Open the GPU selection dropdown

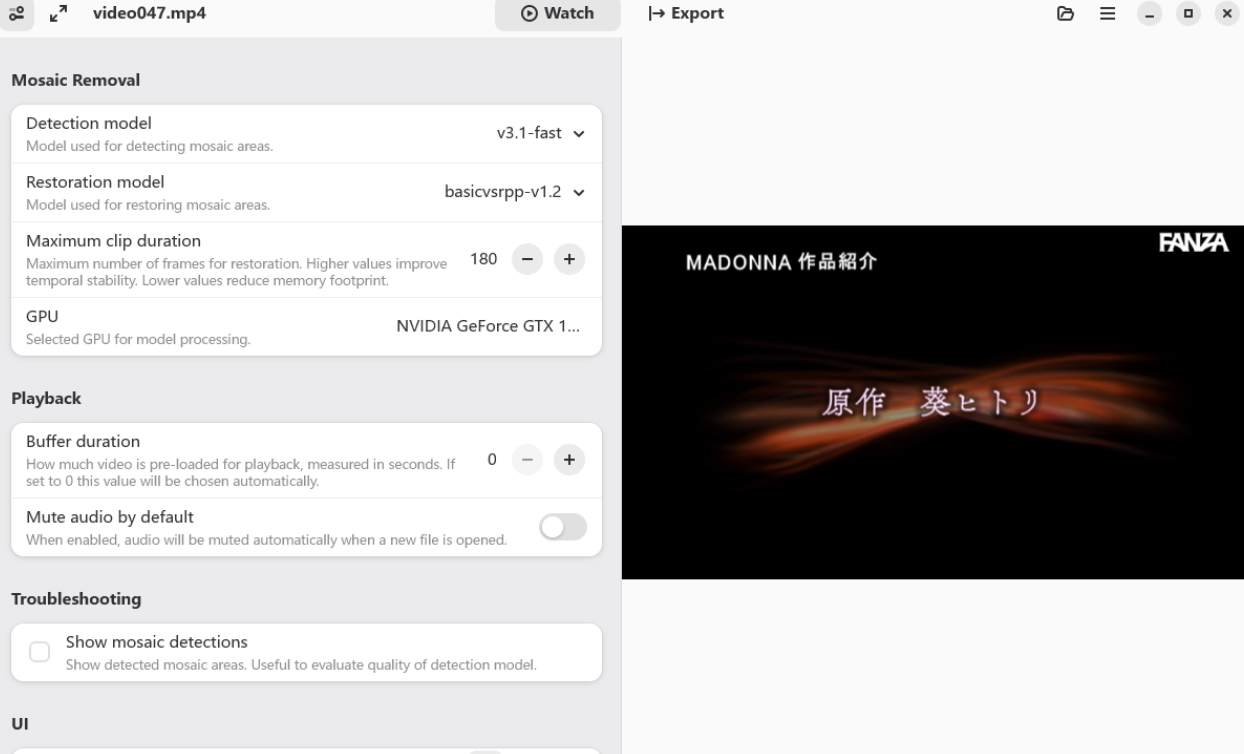(487, 327)
